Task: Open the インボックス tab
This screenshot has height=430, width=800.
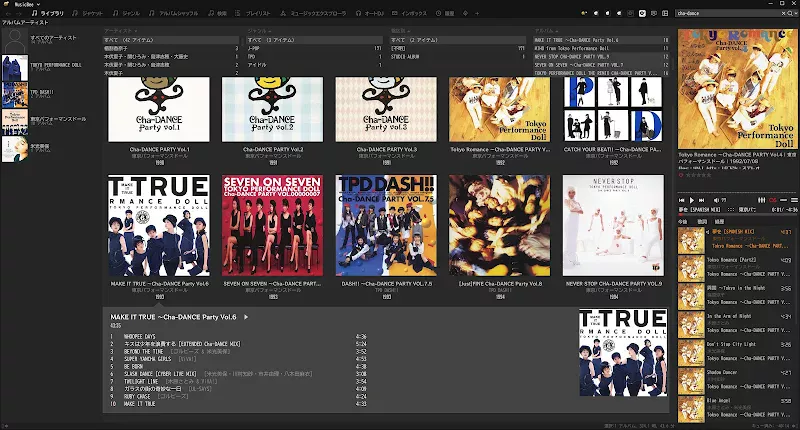Action: coord(410,13)
